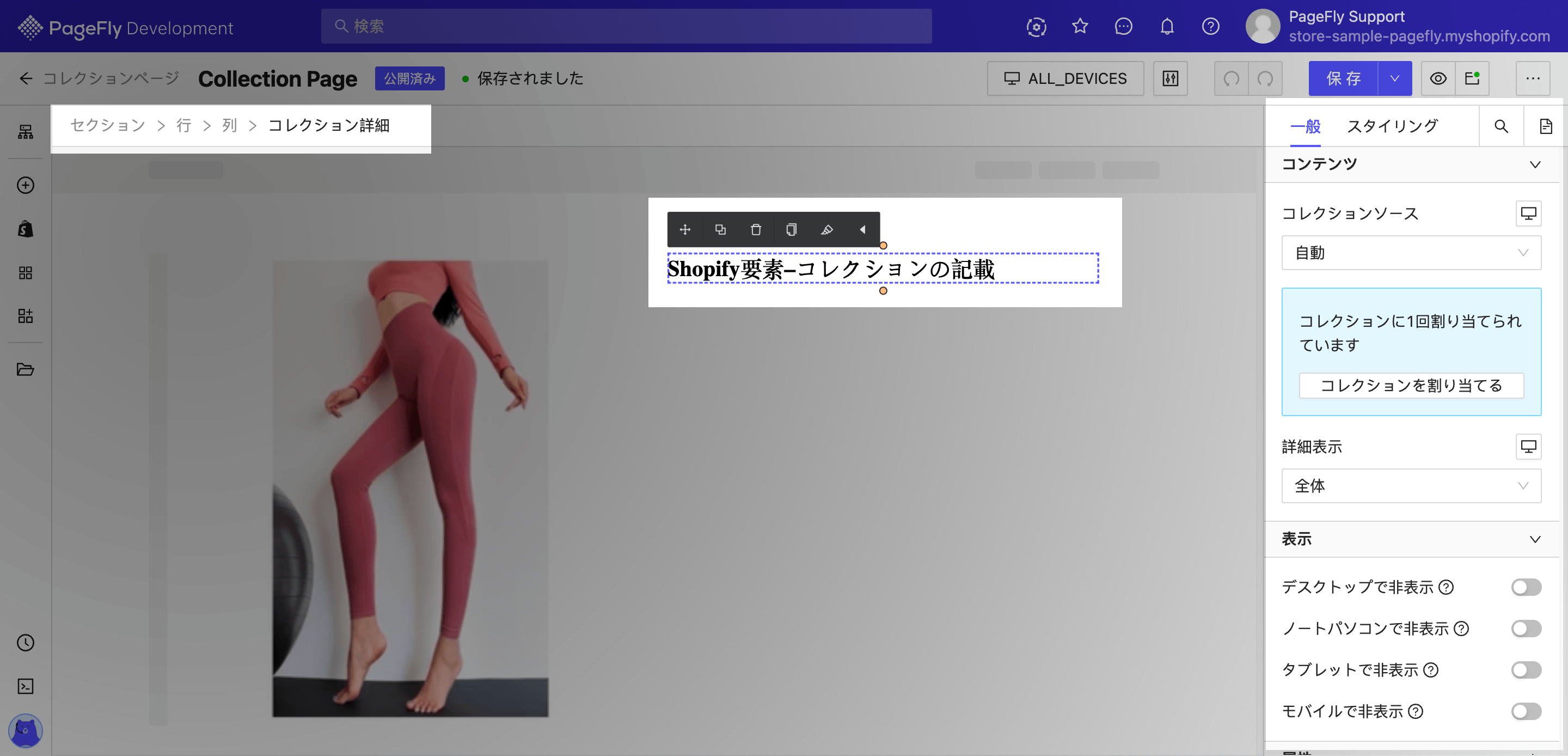The height and width of the screenshot is (756, 1568).
Task: Preview page with the eye icon
Action: 1438,78
